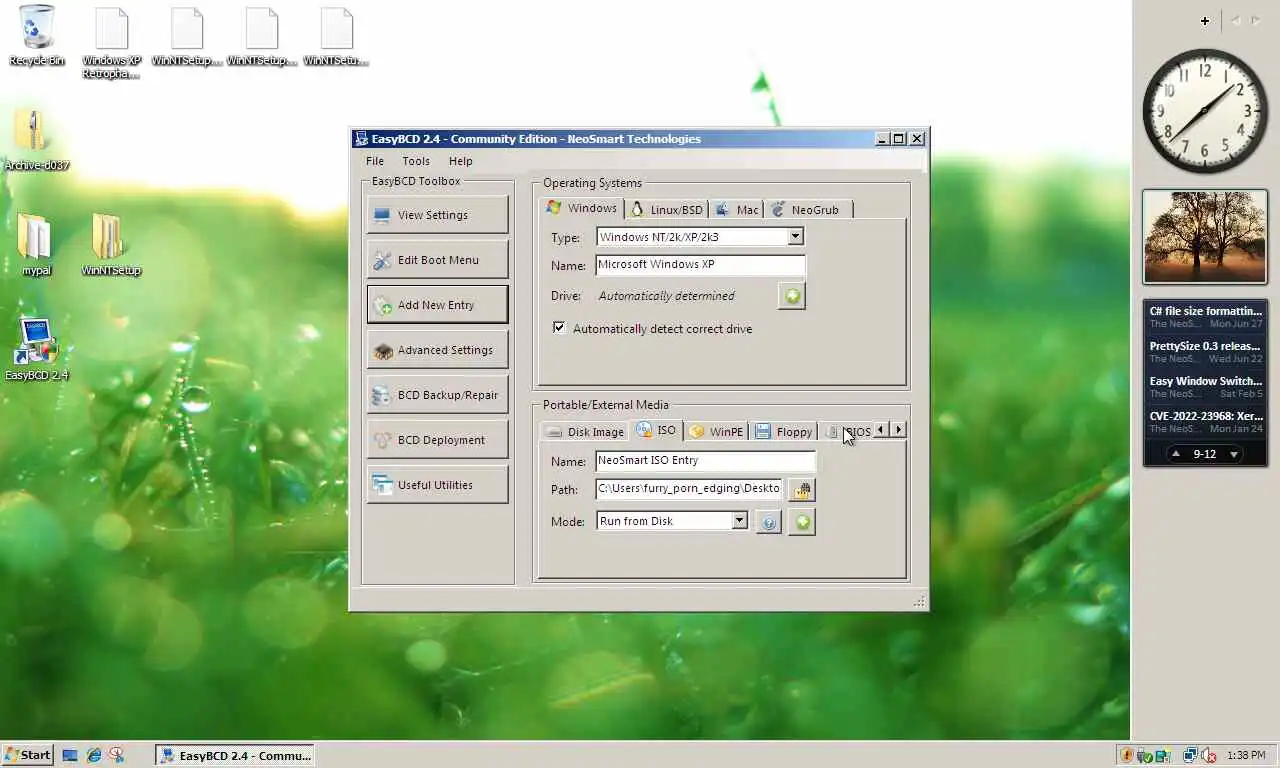Switch to the Floppy tab
The width and height of the screenshot is (1280, 768).
(x=784, y=432)
